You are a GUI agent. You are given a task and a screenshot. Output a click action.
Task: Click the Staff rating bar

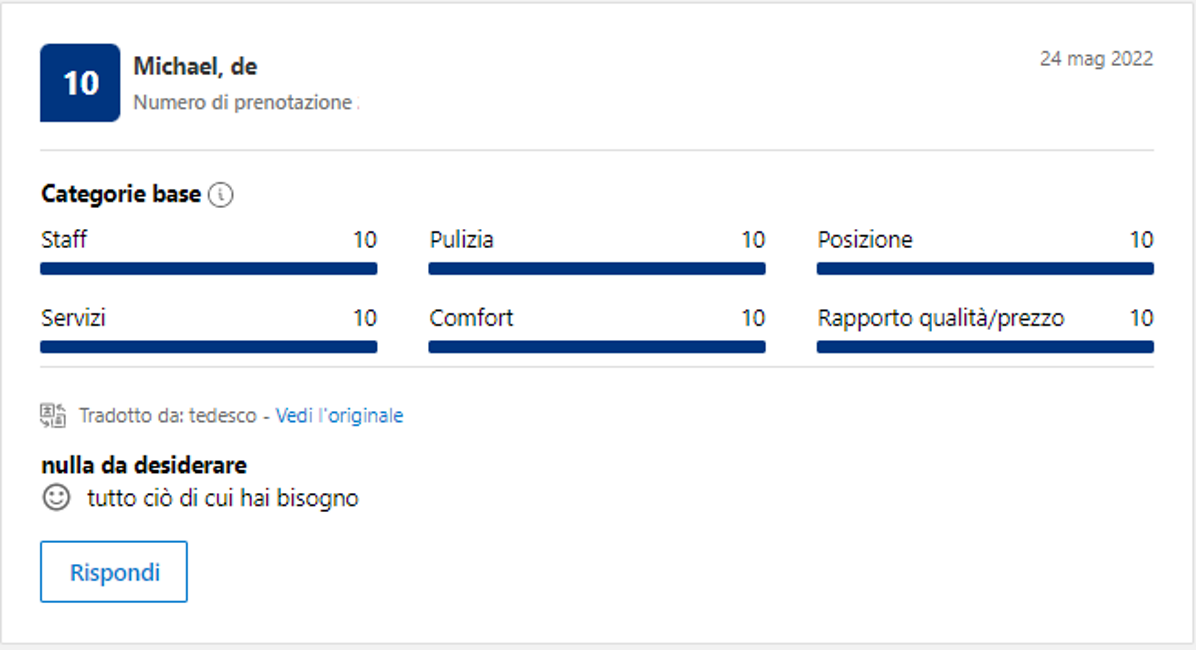tap(208, 268)
